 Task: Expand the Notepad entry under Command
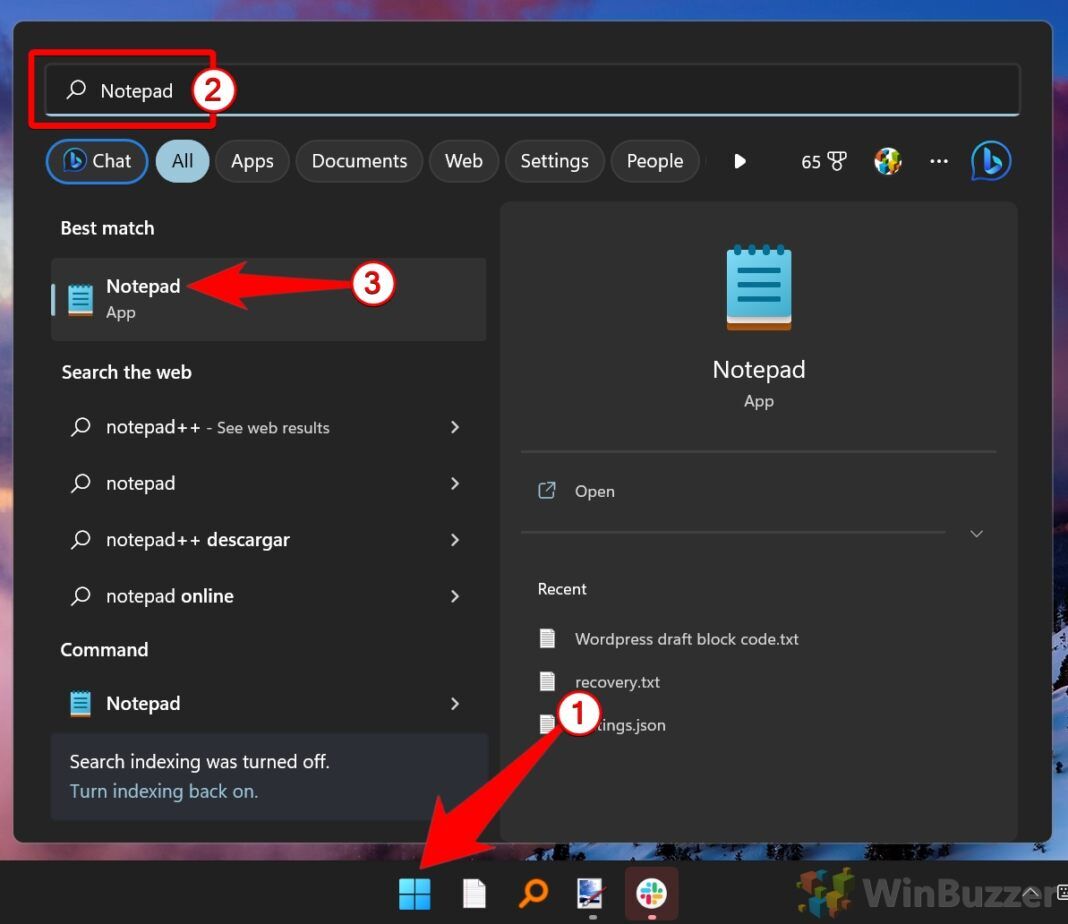[x=455, y=703]
